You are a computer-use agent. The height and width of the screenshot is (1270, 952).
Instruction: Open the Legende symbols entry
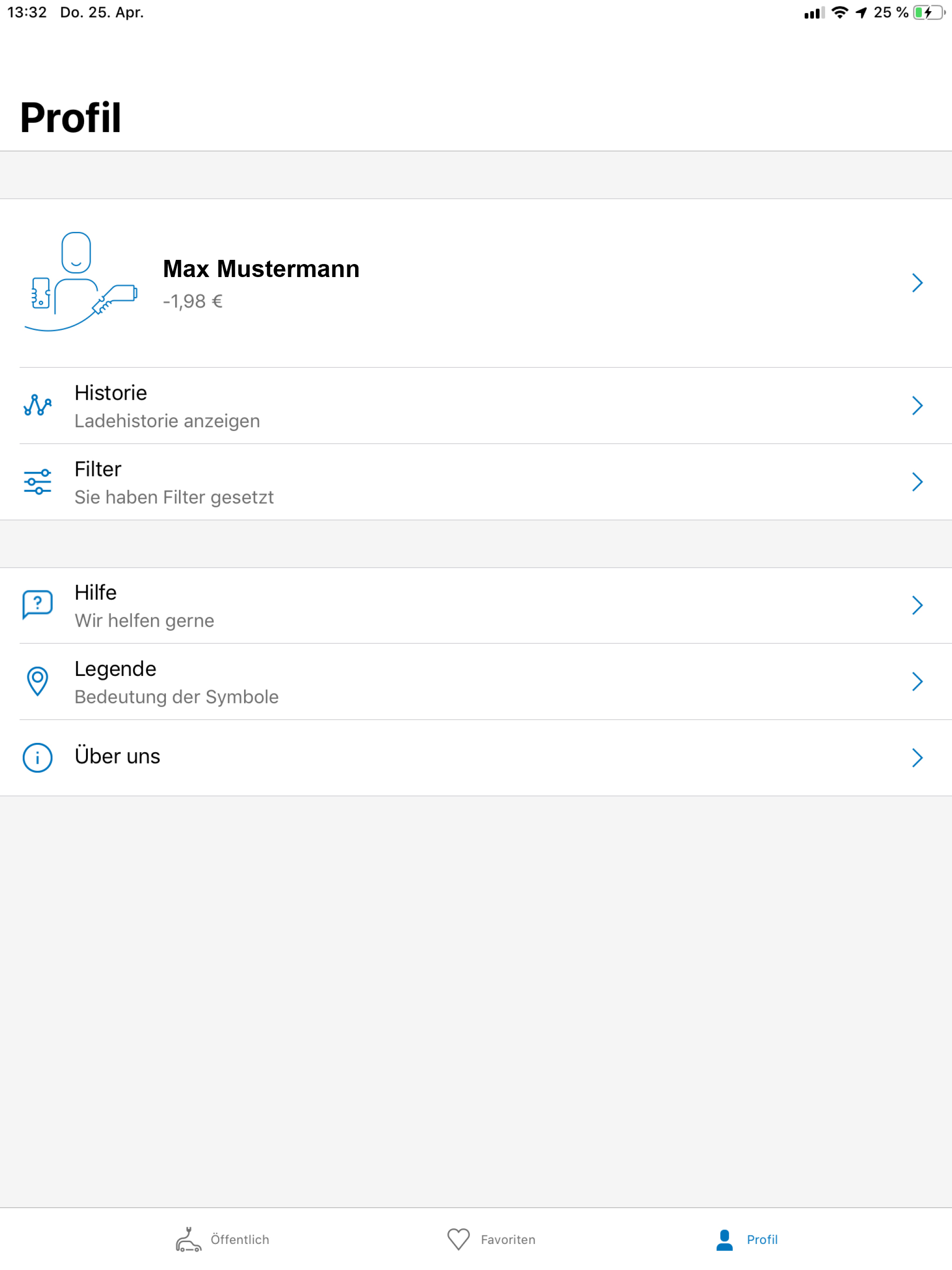[476, 681]
